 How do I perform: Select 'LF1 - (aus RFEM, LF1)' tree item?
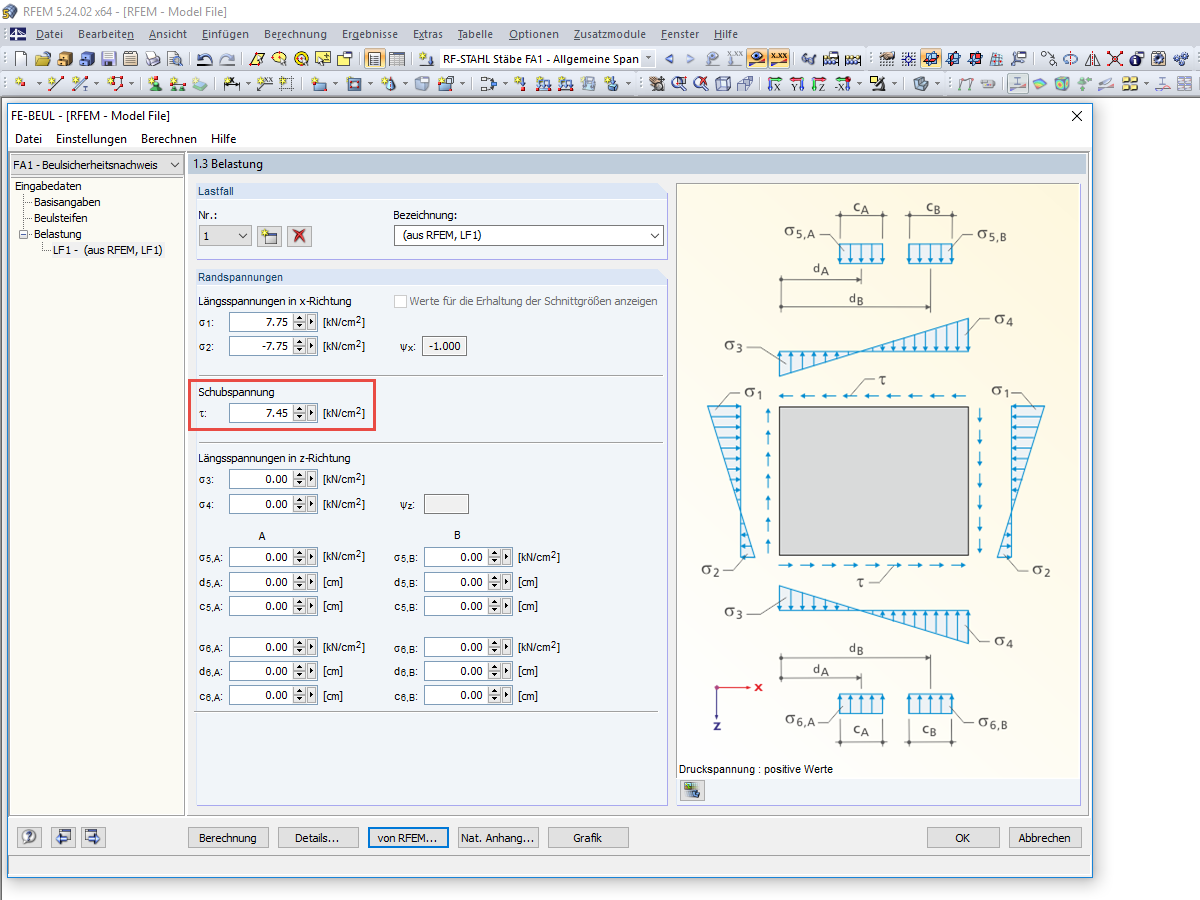pos(107,250)
